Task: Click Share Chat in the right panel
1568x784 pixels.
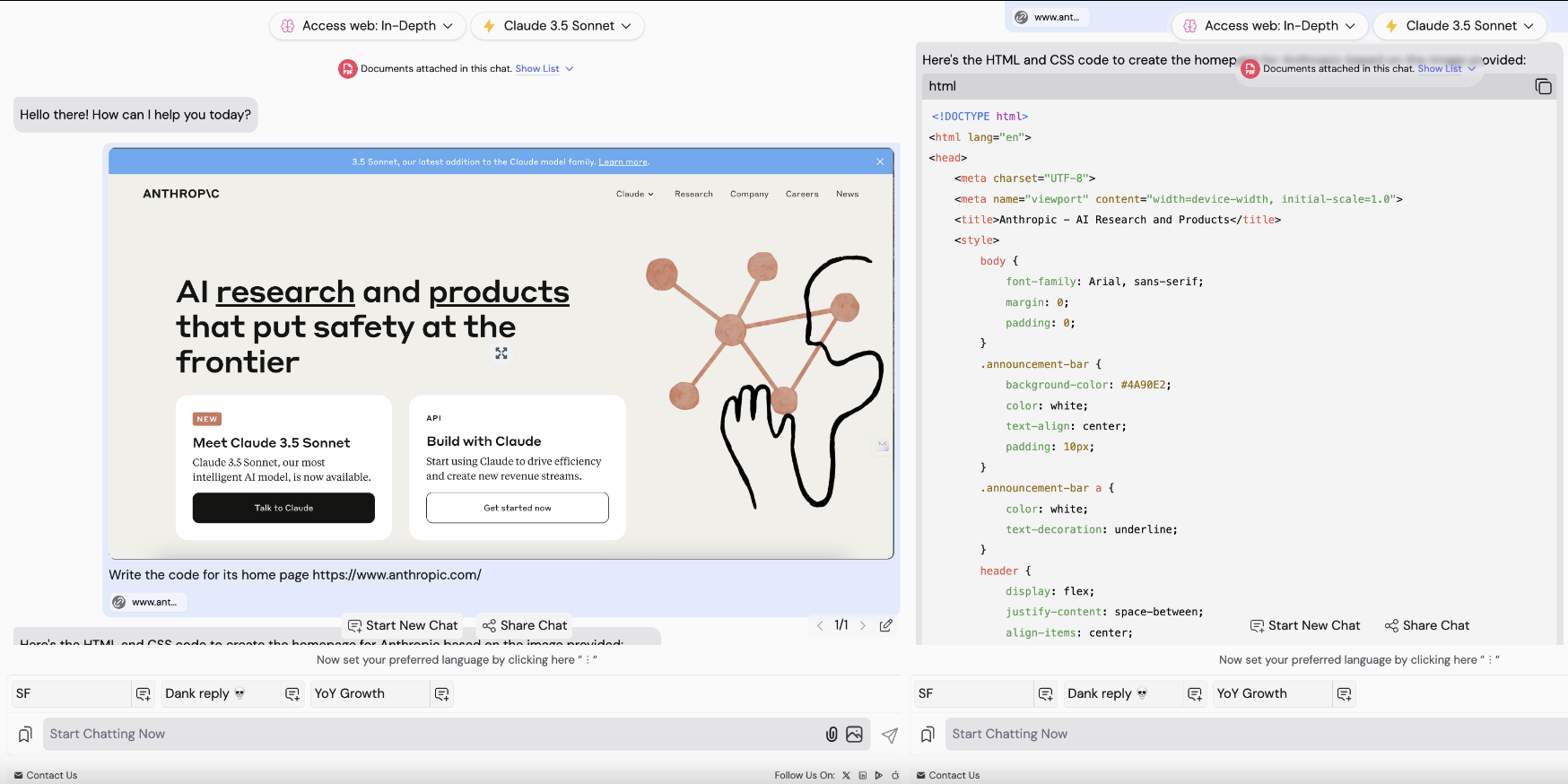Action: tap(1426, 625)
